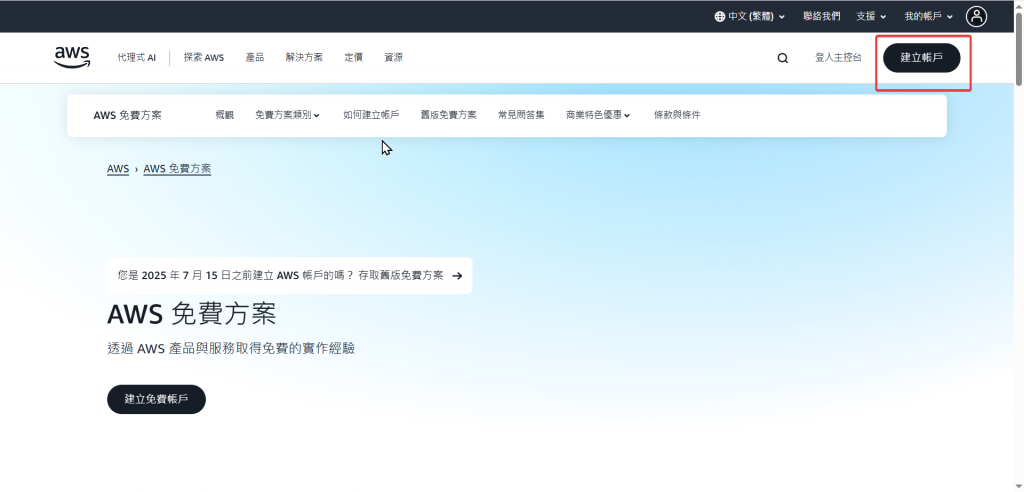This screenshot has width=1024, height=492.
Task: Select 如何建立帳戶 tab
Action: tap(371, 115)
